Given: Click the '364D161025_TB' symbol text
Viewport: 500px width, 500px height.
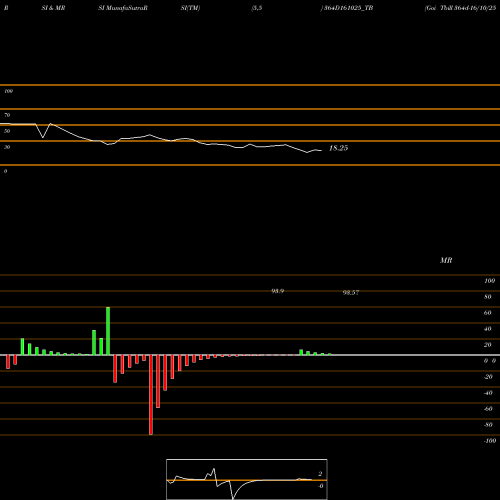Looking at the screenshot, I should (x=348, y=8).
